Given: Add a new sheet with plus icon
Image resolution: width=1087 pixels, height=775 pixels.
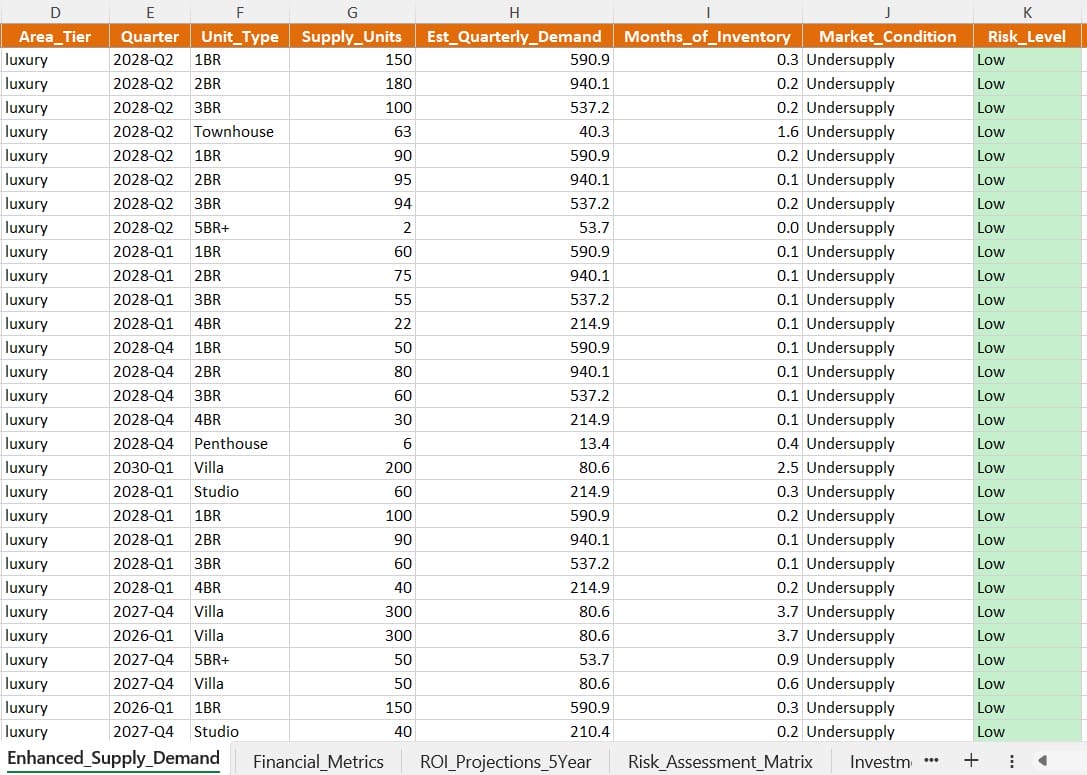Looking at the screenshot, I should click(x=970, y=760).
